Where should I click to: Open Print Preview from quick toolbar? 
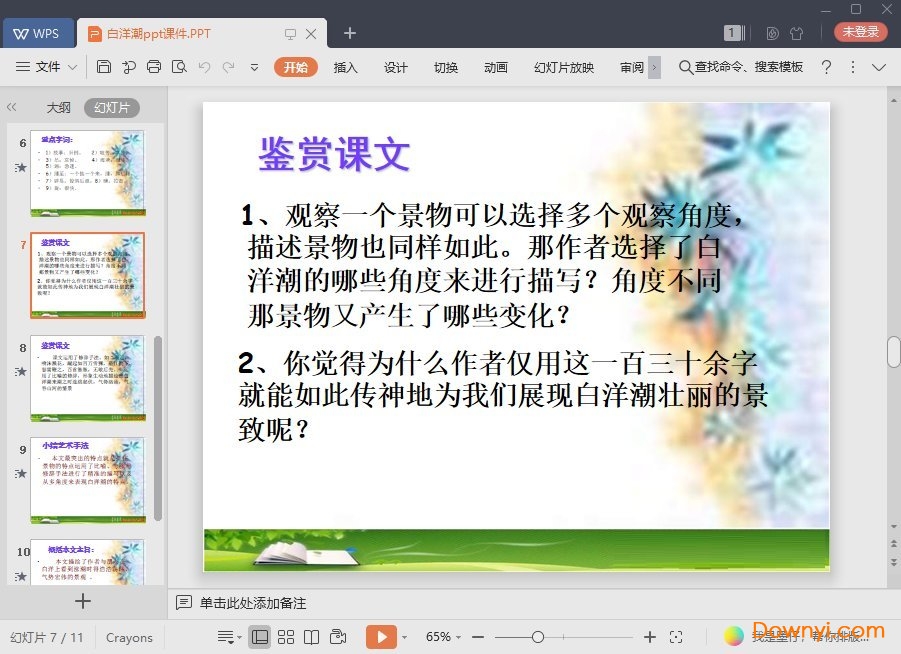point(179,67)
